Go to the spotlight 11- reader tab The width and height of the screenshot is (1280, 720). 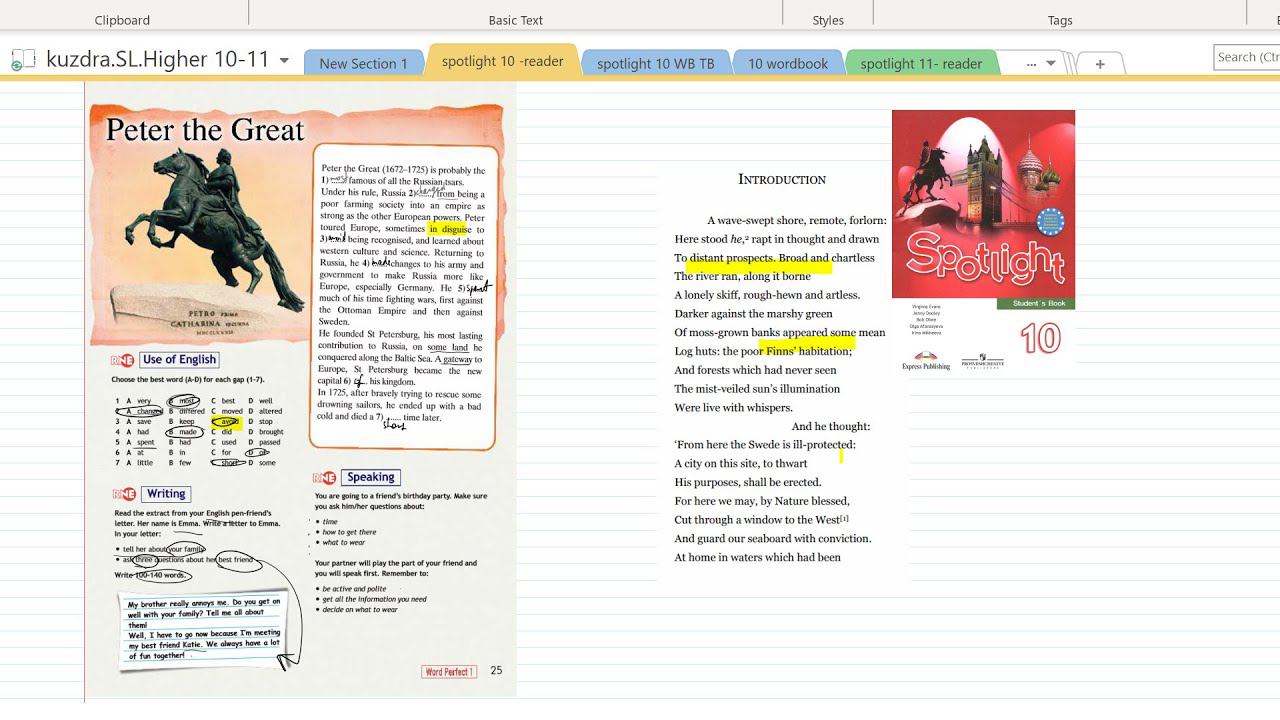pos(921,63)
